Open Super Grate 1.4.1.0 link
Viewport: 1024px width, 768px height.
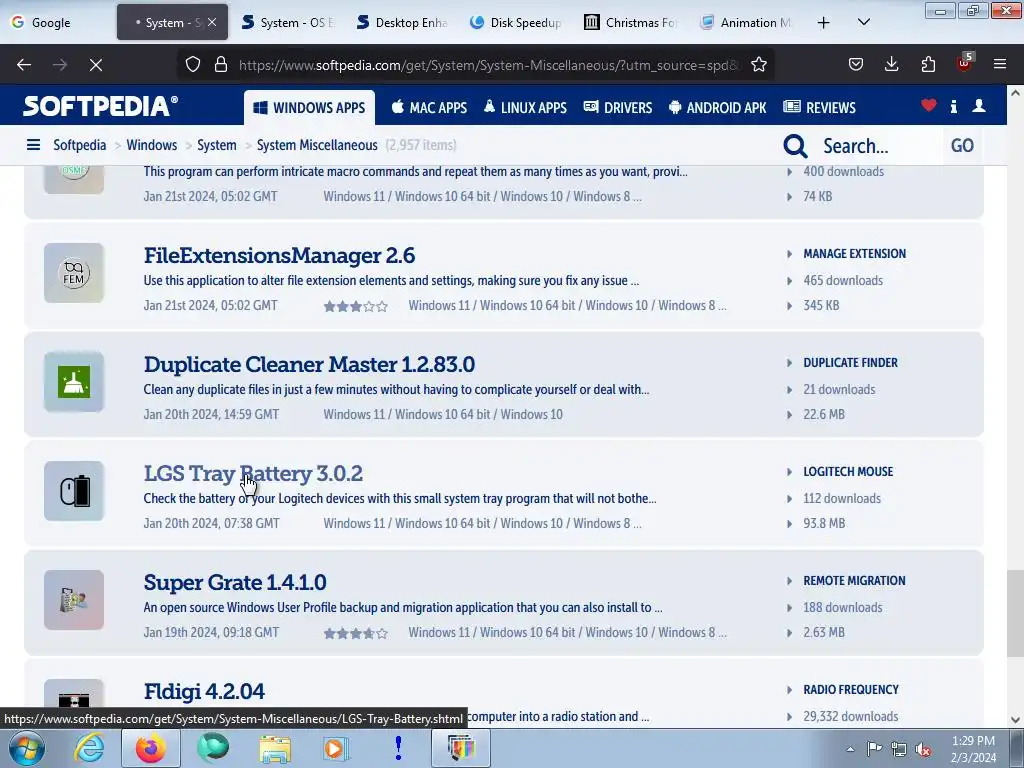[x=235, y=583]
